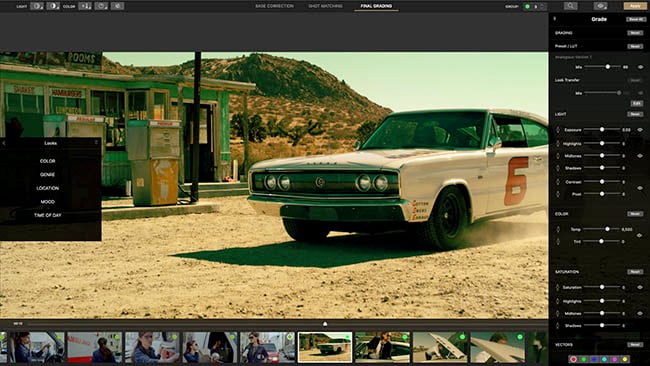Click the adjust icon beside Tint
The image size is (650, 366).
pos(558,241)
